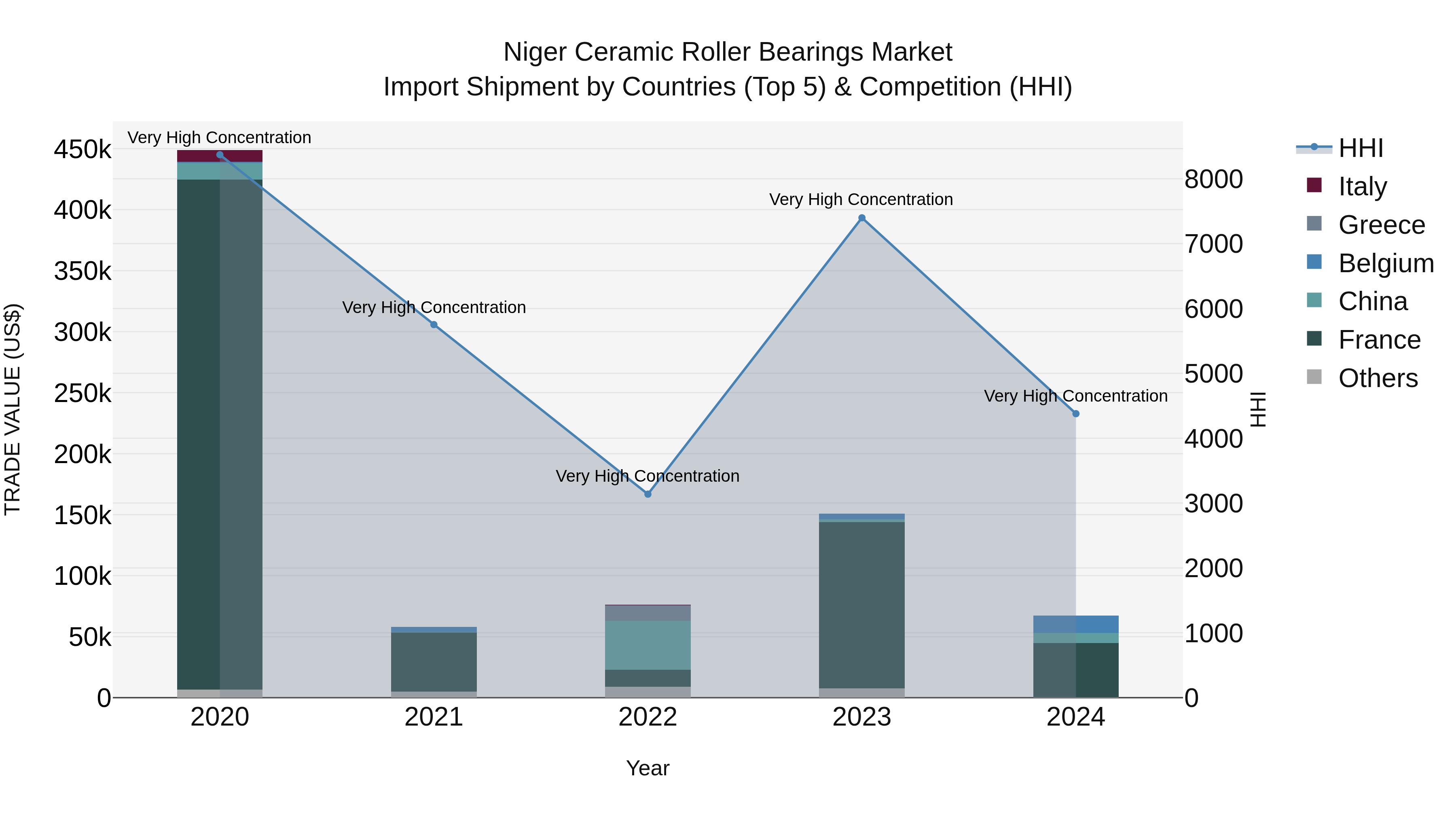Toggle the Others legend entry
This screenshot has height=819, width=1456.
click(1362, 378)
